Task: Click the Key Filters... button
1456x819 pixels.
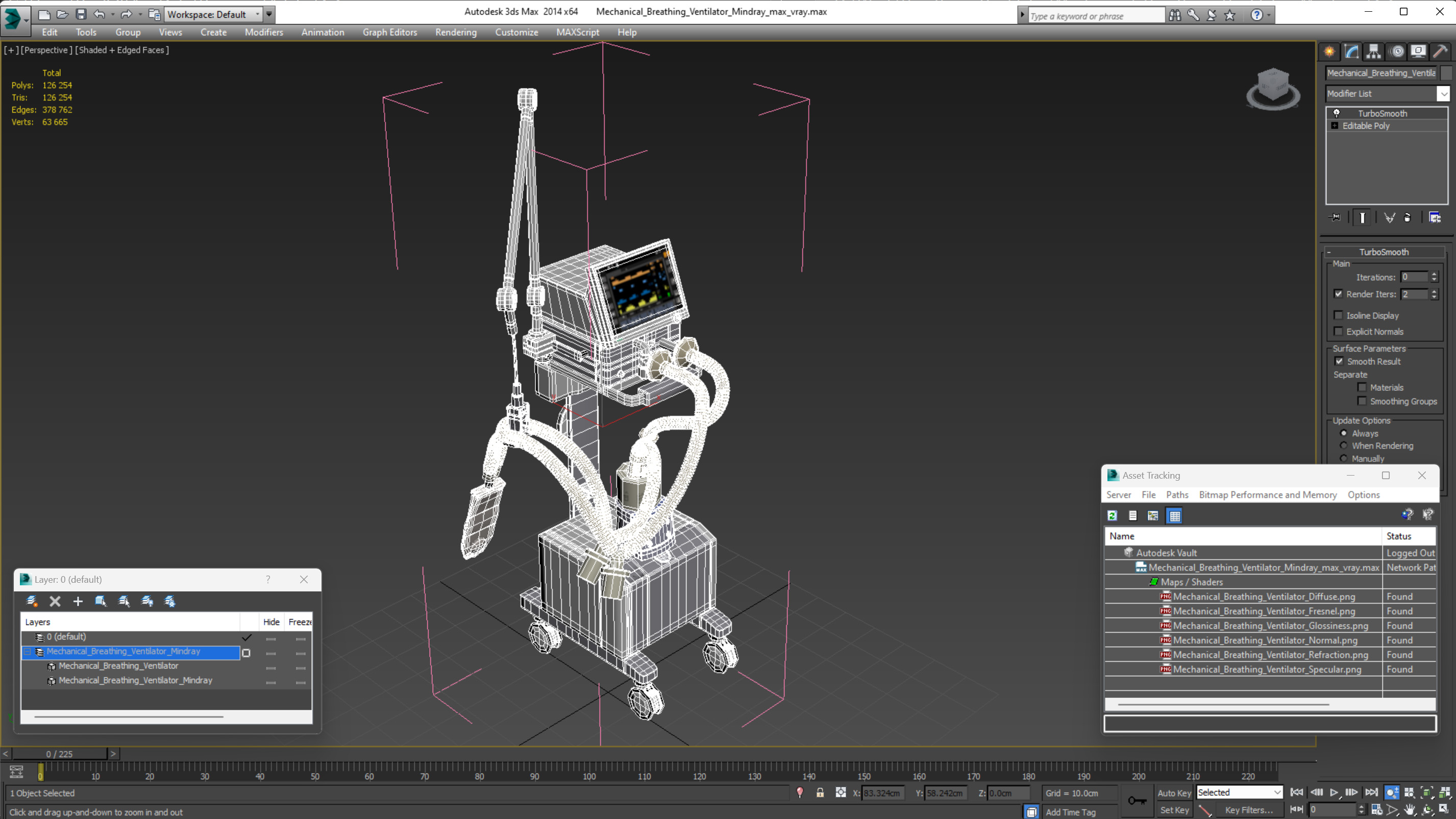Action: click(x=1249, y=810)
